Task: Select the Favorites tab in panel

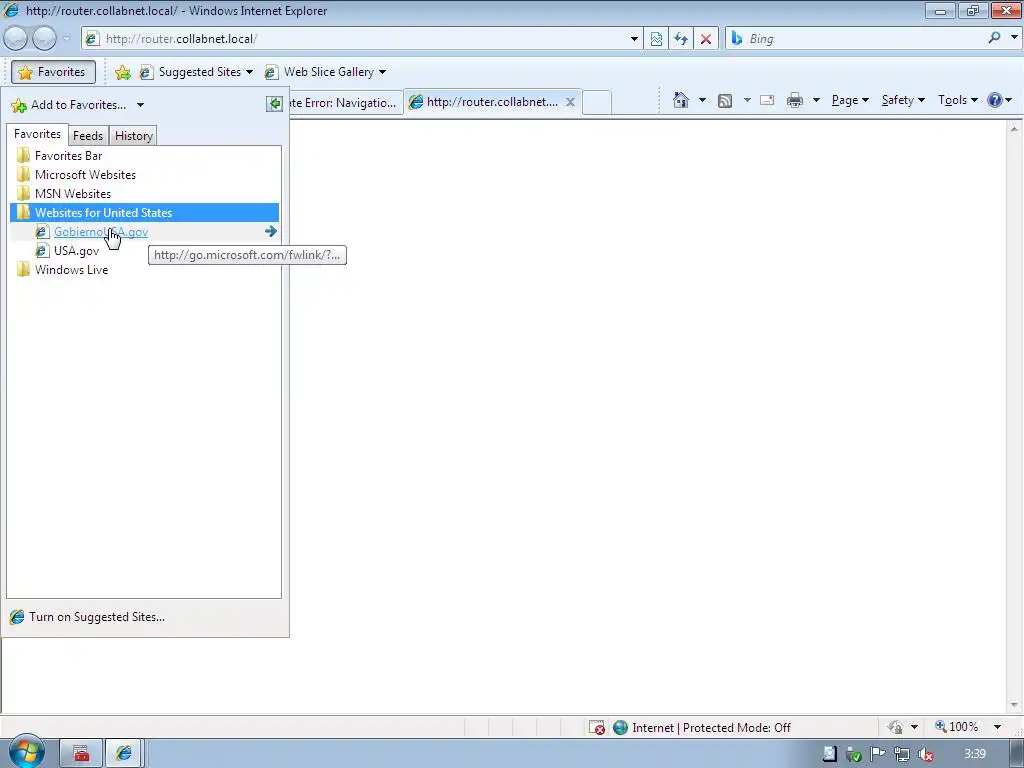Action: [37, 134]
